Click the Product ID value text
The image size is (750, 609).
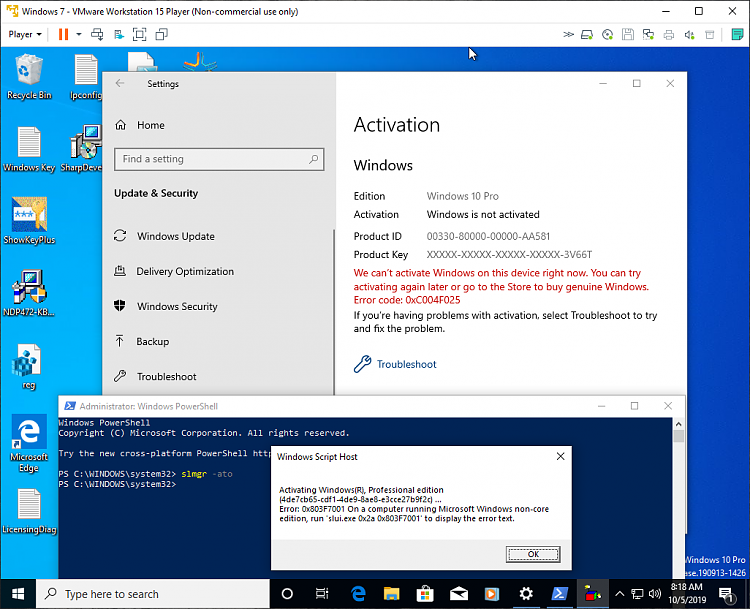pyautogui.click(x=488, y=236)
